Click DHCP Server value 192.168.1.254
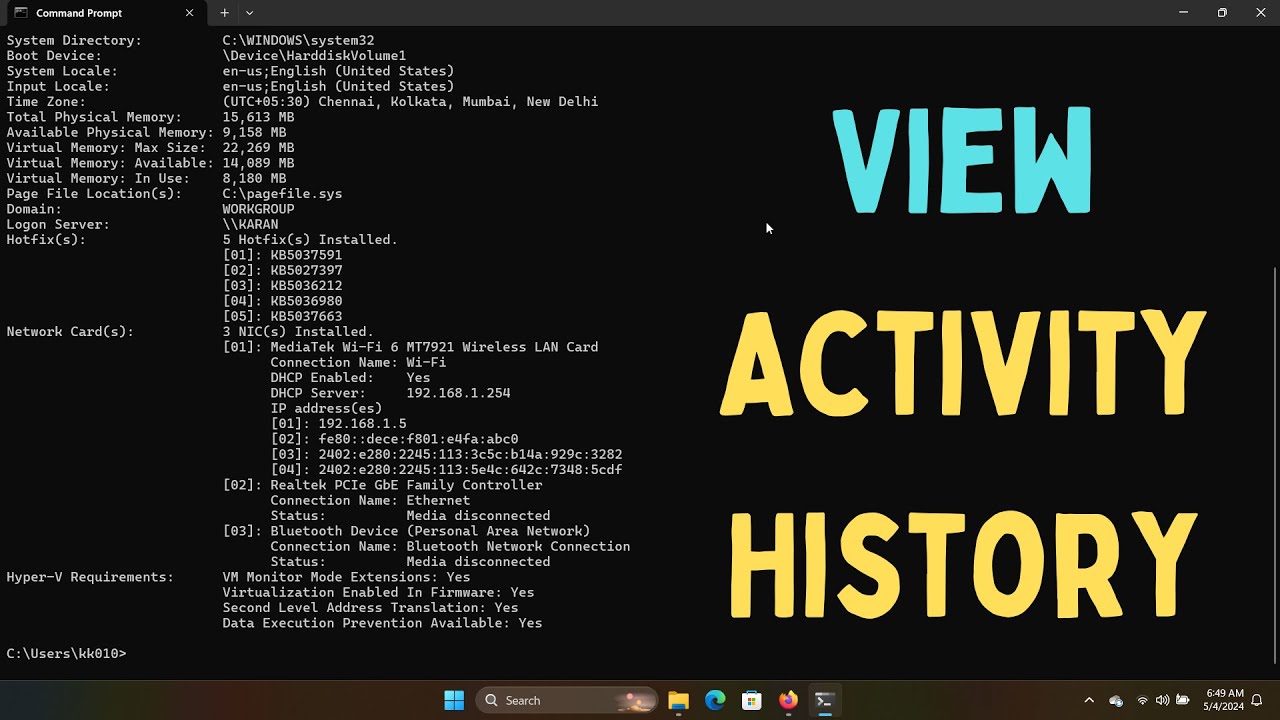The width and height of the screenshot is (1280, 720). (x=458, y=393)
